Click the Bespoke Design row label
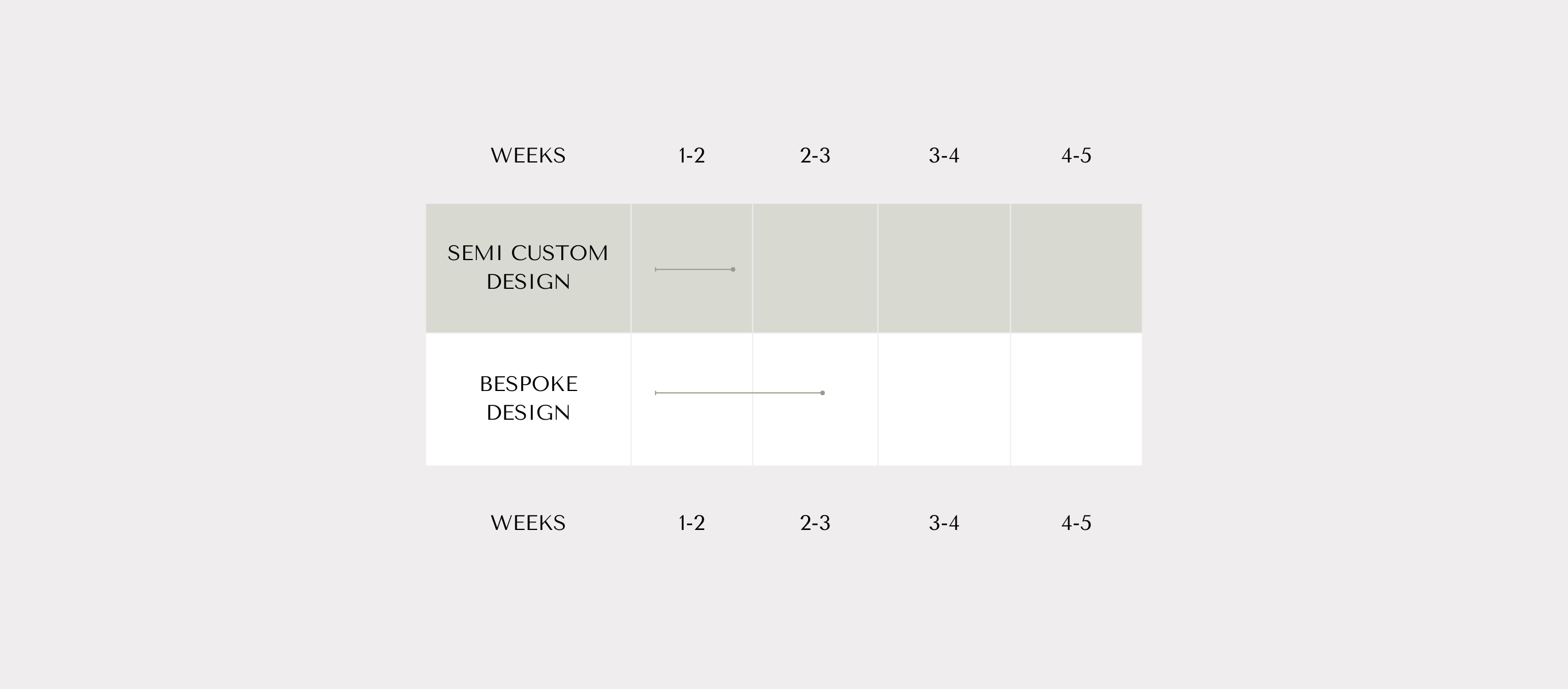 tap(528, 398)
